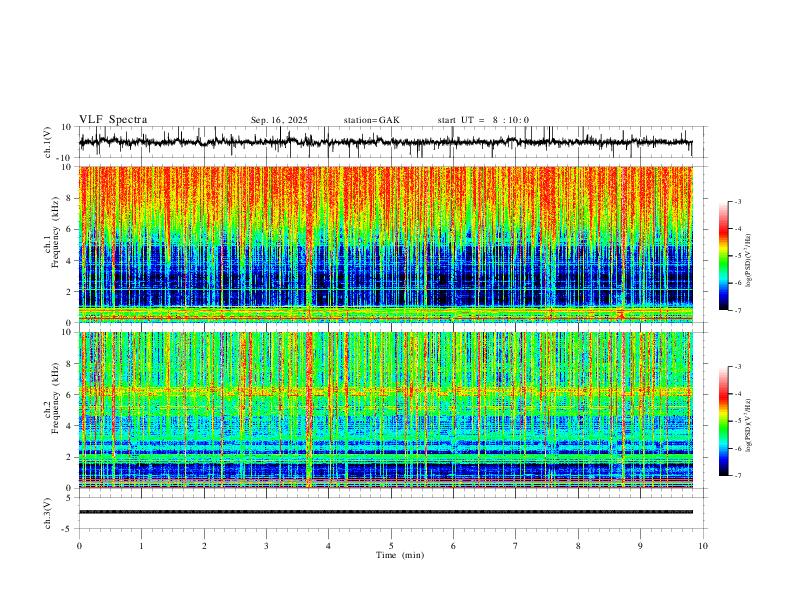792x612 pixels.
Task: Click the time-axis tick label "3"
Action: [266, 546]
